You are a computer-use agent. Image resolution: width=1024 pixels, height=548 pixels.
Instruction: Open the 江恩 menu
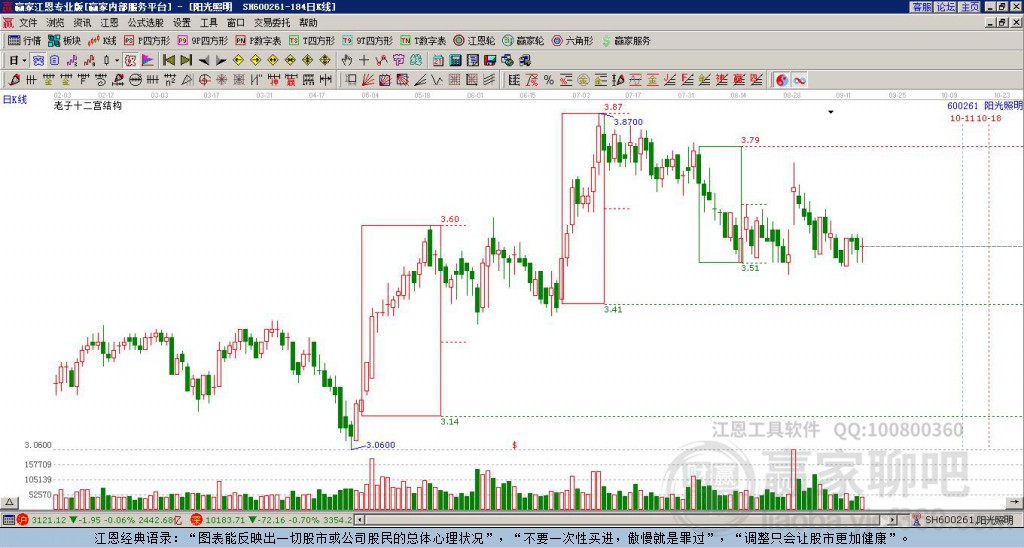(x=109, y=23)
